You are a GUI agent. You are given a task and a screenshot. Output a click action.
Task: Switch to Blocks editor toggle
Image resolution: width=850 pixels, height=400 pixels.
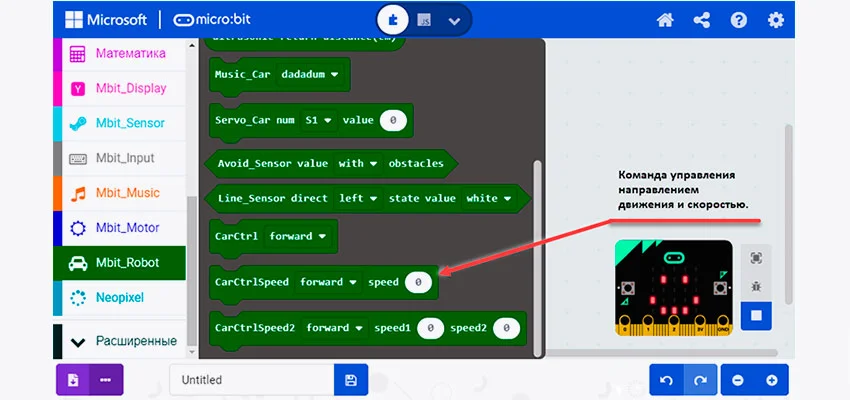(x=394, y=20)
